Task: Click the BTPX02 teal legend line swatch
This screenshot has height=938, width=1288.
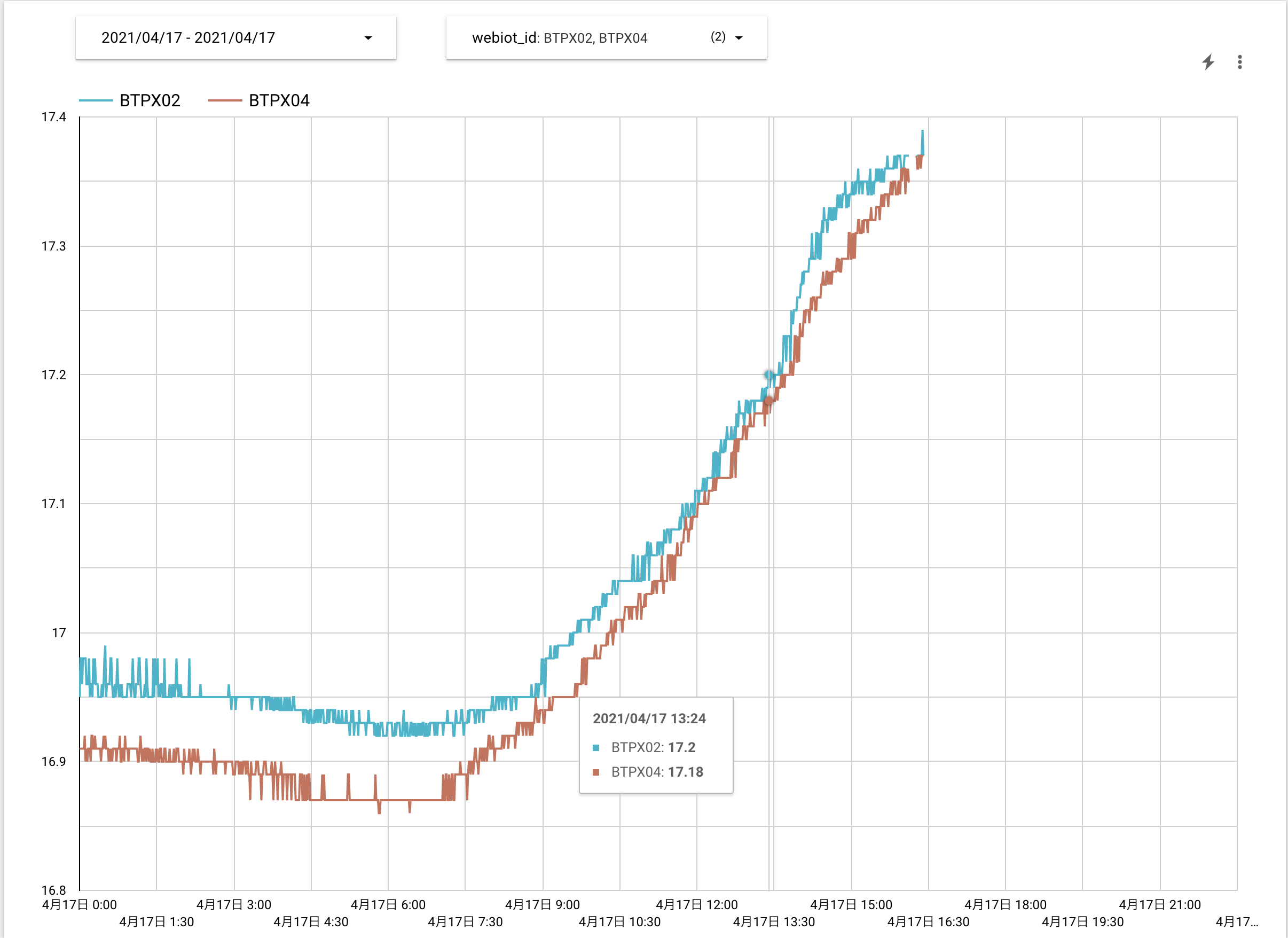Action: coord(97,100)
